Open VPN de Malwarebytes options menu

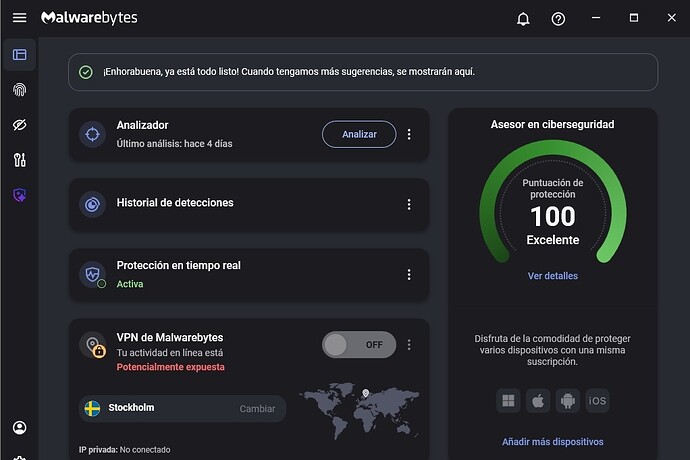pyautogui.click(x=409, y=345)
